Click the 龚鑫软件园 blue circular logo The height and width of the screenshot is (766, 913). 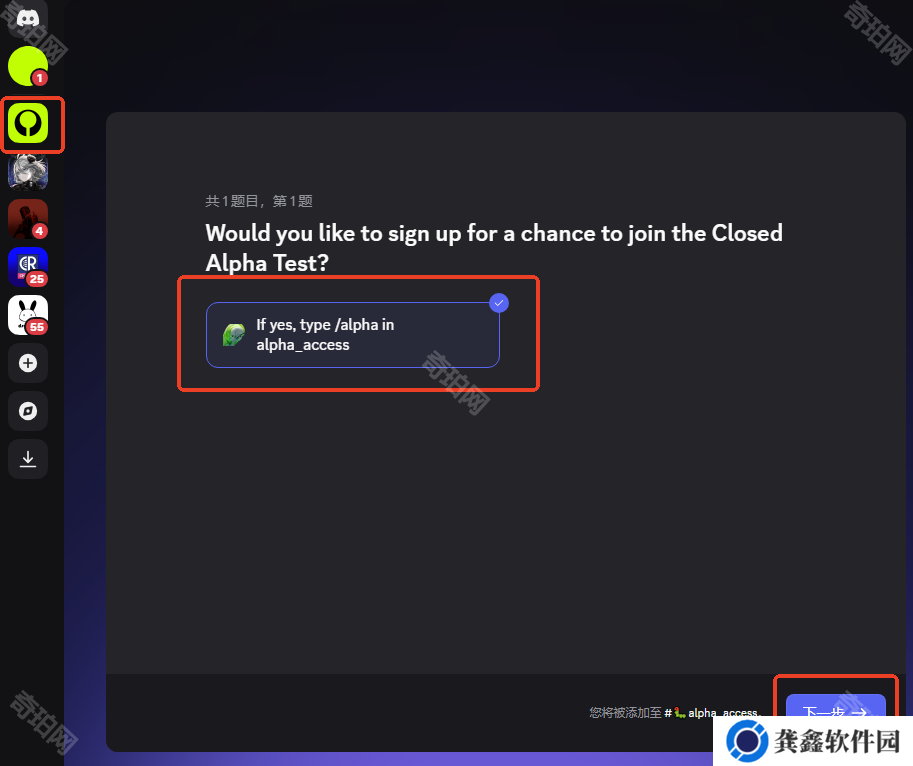tap(747, 741)
